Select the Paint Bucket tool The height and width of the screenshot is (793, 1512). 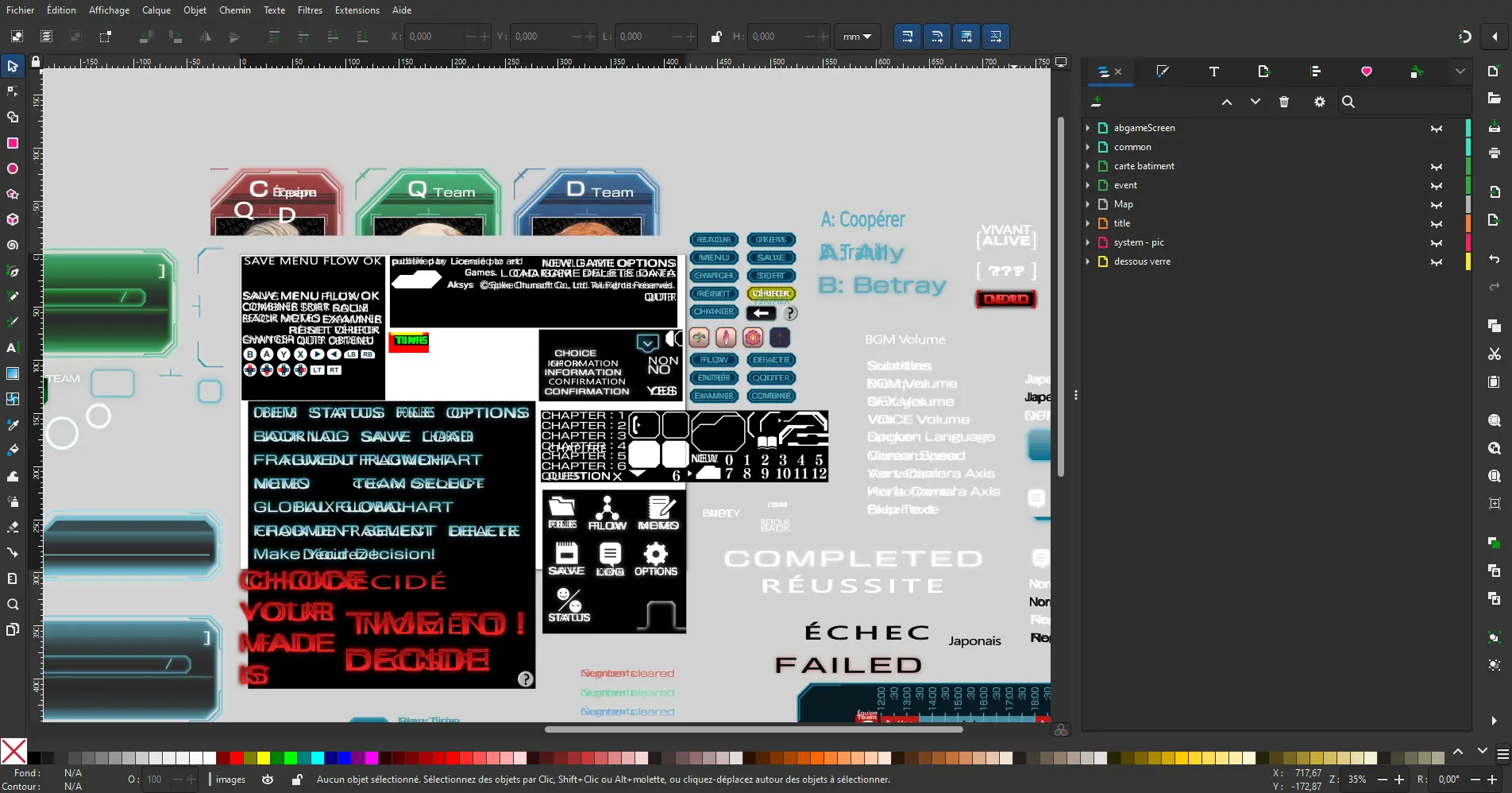click(x=13, y=450)
